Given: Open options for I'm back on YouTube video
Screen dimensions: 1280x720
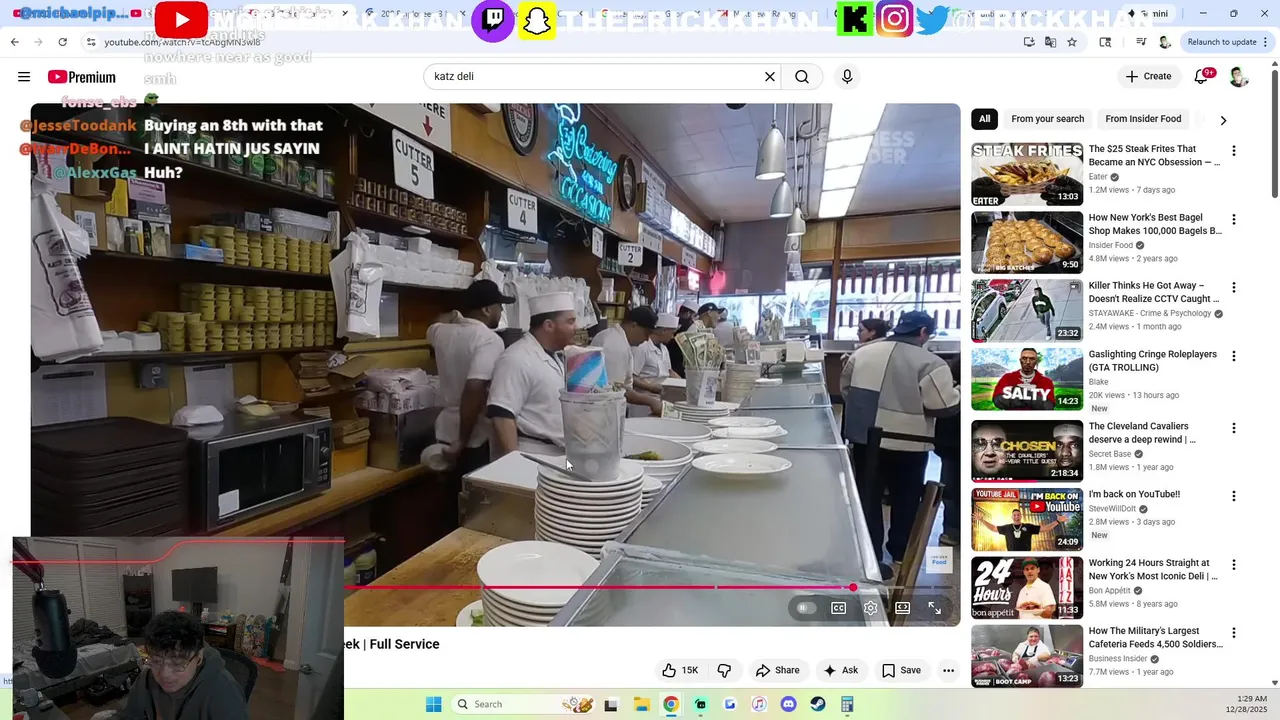Looking at the screenshot, I should tap(1233, 496).
